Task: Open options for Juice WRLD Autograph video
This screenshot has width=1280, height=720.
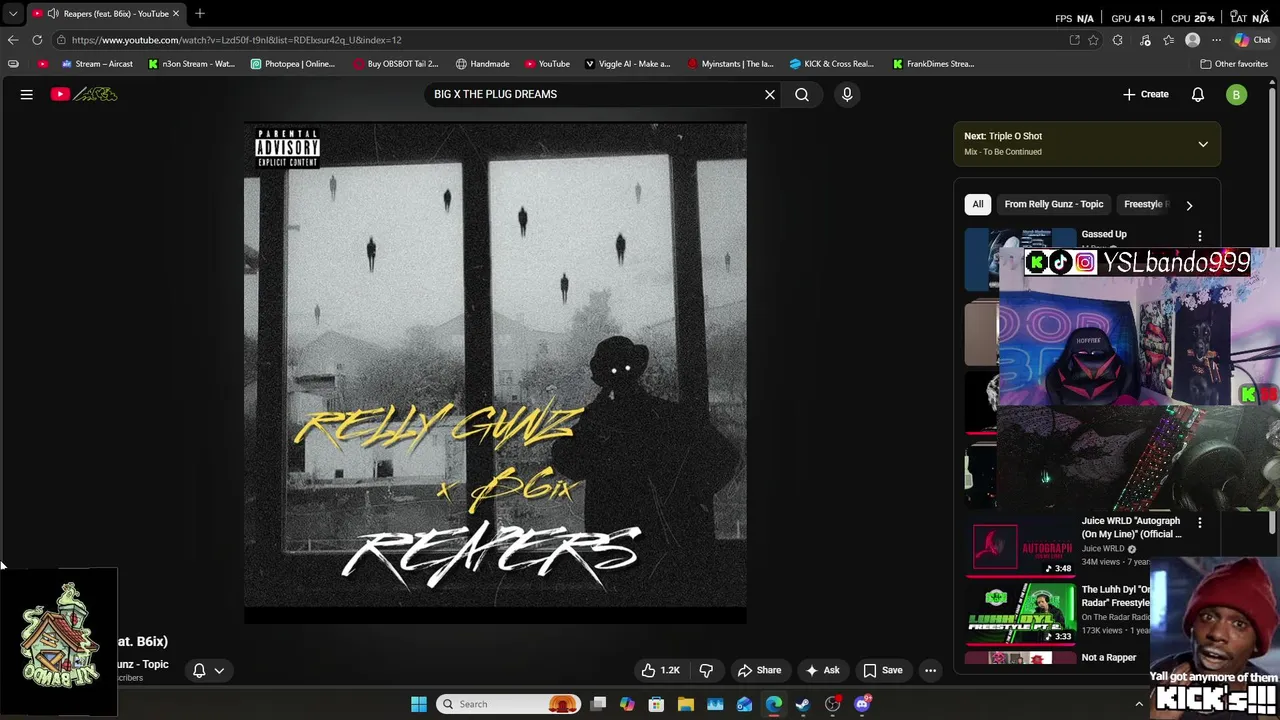Action: [1200, 523]
